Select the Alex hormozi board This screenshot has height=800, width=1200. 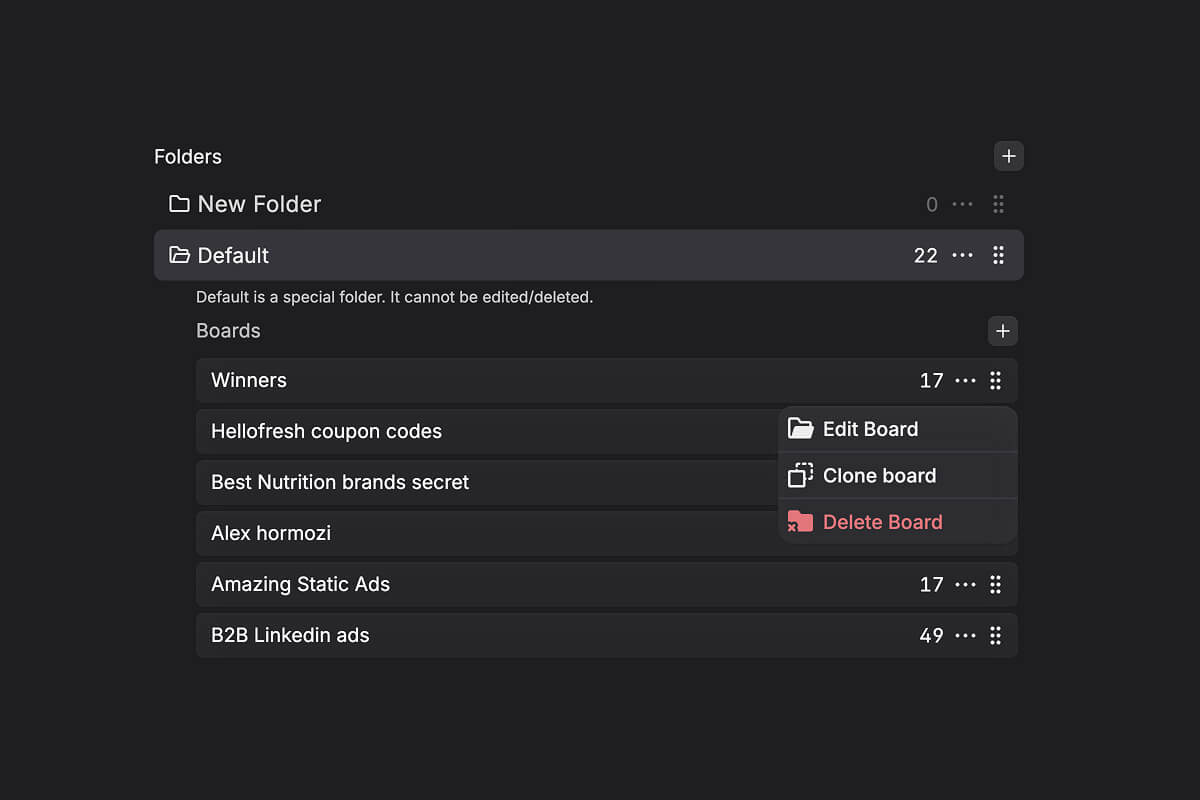click(x=271, y=534)
